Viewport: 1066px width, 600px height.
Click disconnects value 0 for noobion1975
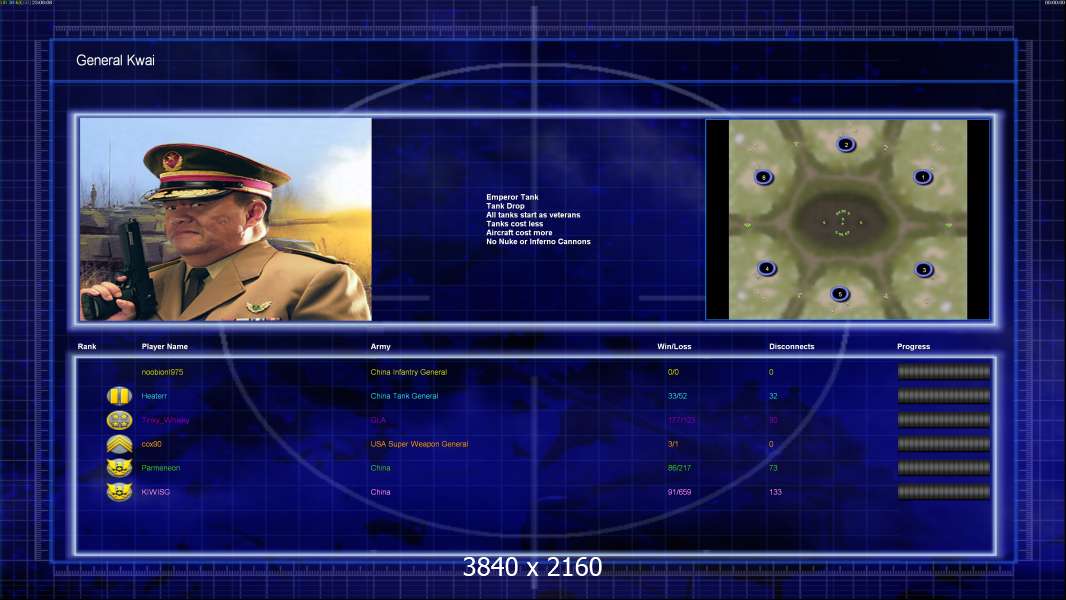pos(771,372)
